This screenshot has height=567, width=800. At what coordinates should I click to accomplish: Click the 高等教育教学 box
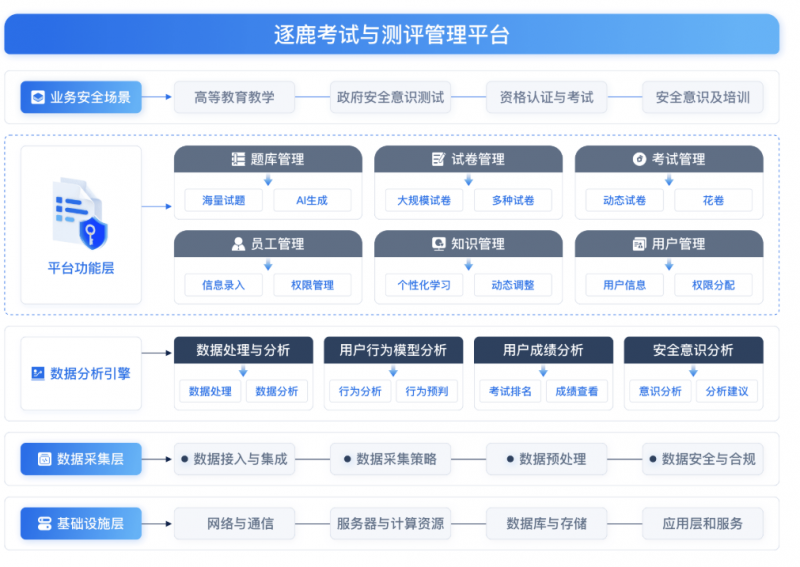[234, 97]
